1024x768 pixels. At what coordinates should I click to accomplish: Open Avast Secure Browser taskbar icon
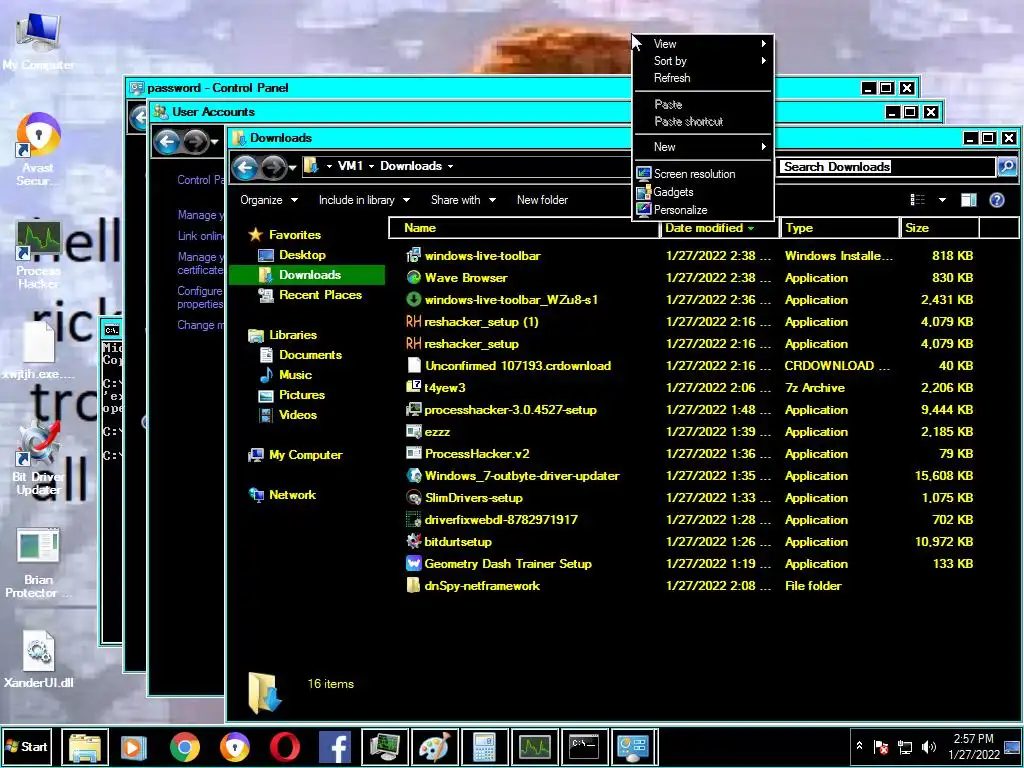[234, 747]
